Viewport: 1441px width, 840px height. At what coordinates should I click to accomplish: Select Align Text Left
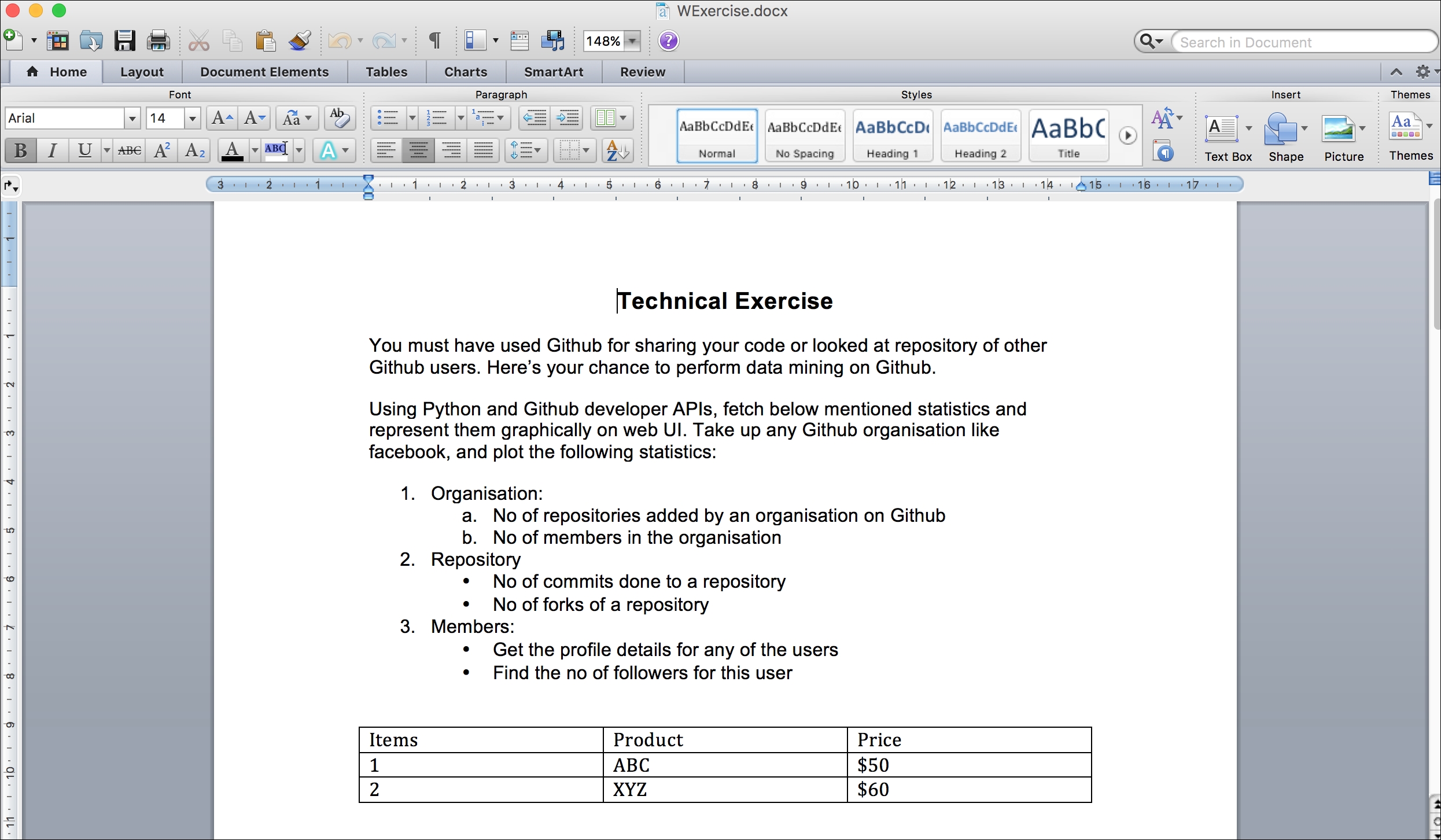[386, 151]
